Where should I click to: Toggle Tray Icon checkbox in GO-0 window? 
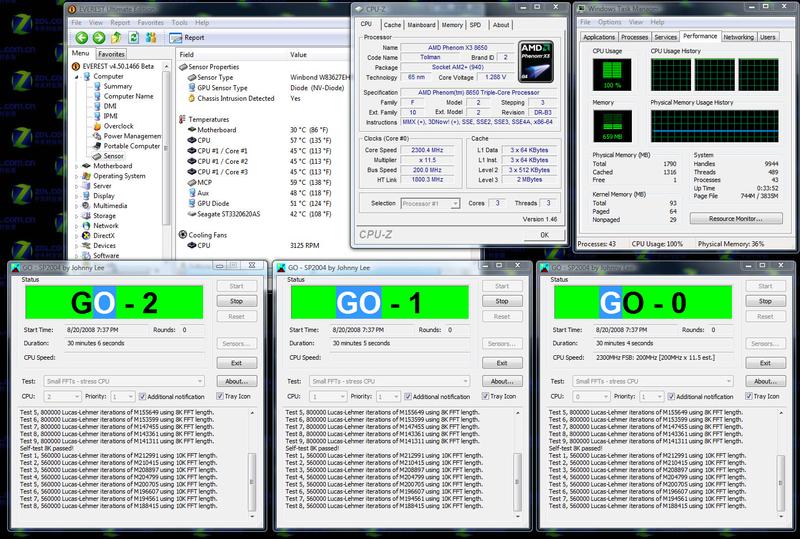[x=748, y=396]
